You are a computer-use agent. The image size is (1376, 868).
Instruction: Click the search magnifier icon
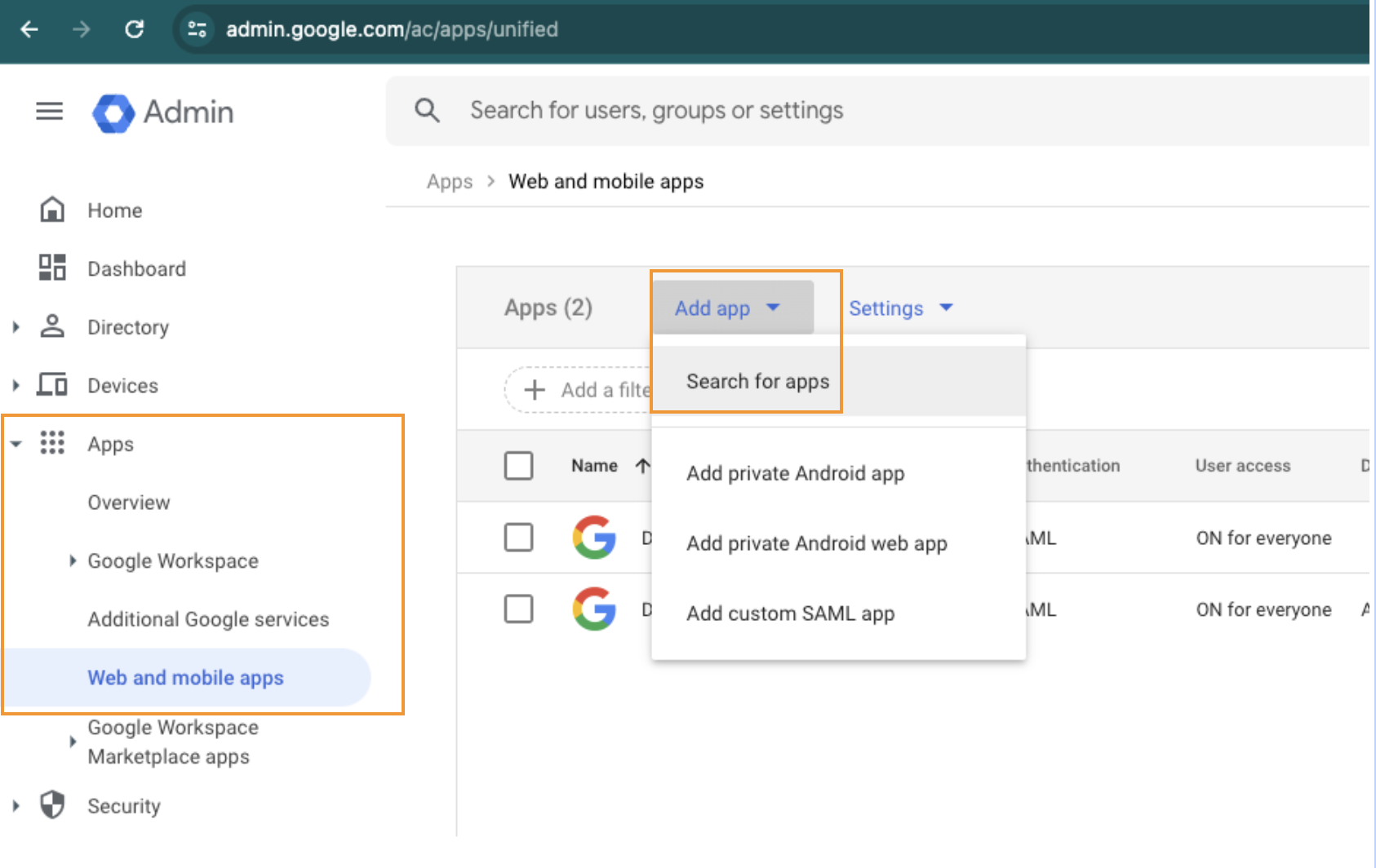(427, 110)
